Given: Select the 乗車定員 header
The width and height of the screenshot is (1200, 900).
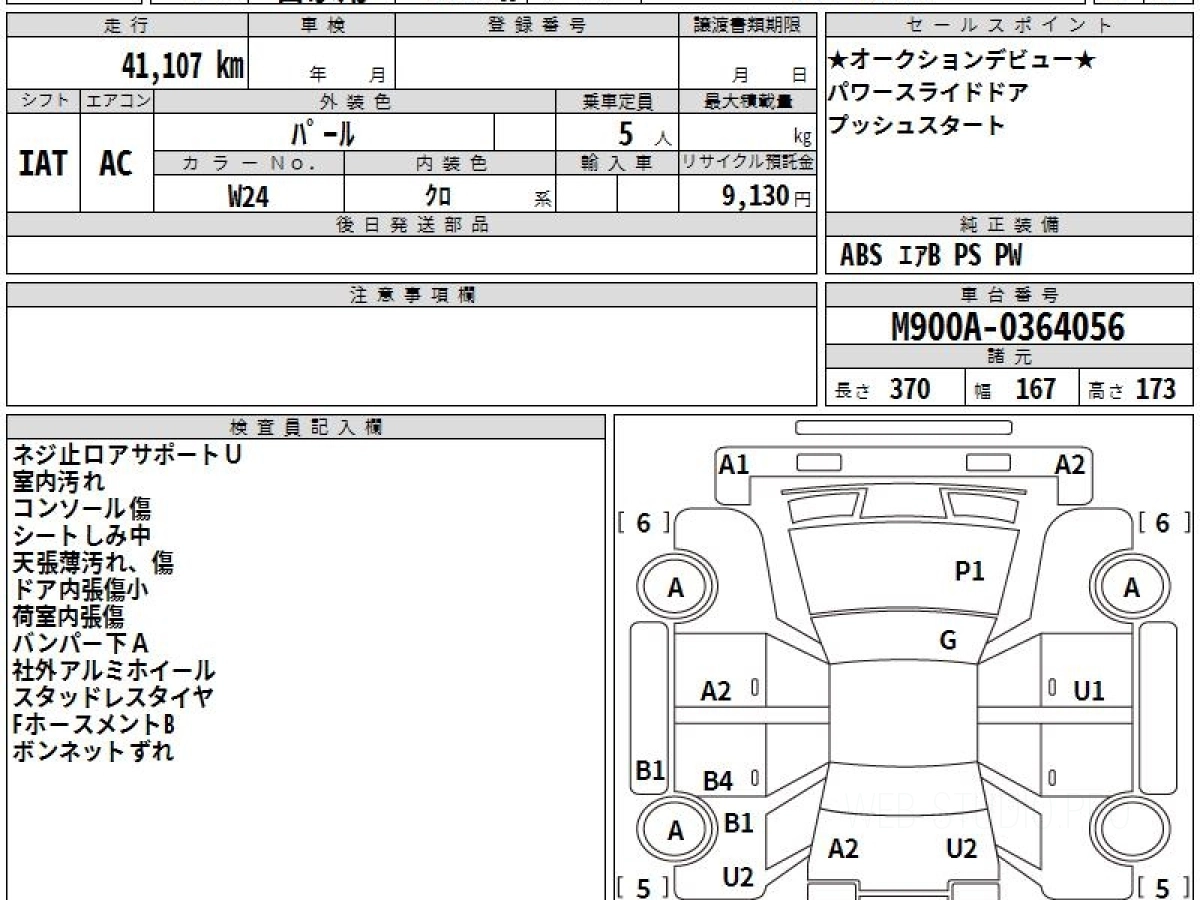Looking at the screenshot, I should [617, 101].
